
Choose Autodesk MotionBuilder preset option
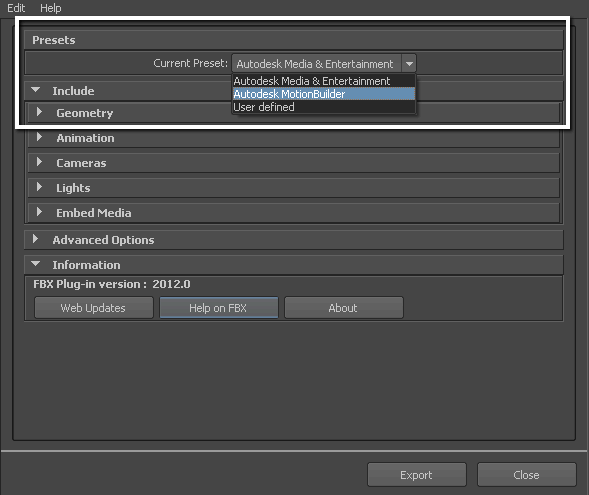324,94
